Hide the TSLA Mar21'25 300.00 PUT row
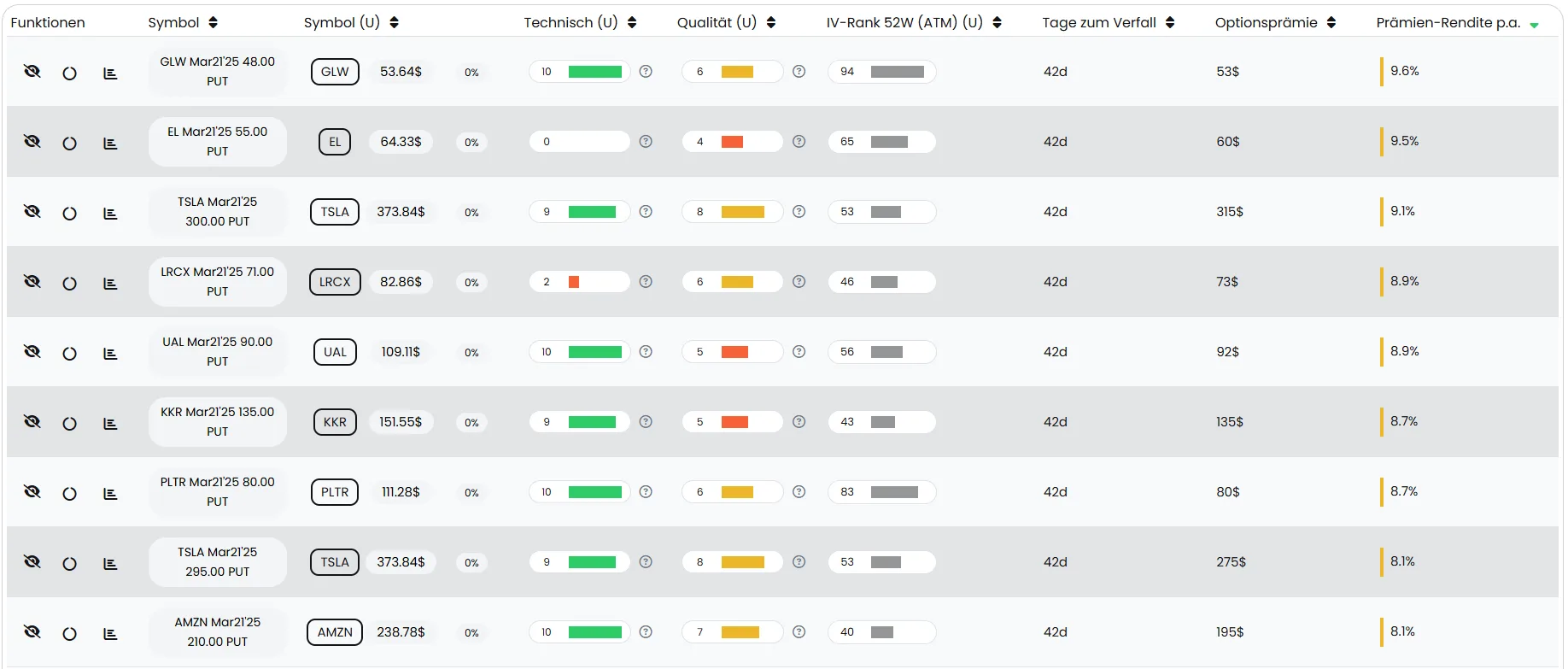The height and width of the screenshot is (669, 1568). point(32,212)
